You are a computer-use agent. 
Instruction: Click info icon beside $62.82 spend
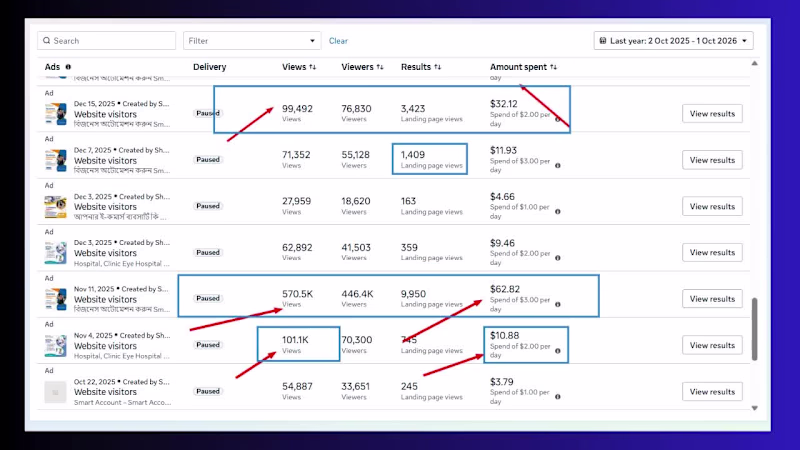[x=558, y=305]
